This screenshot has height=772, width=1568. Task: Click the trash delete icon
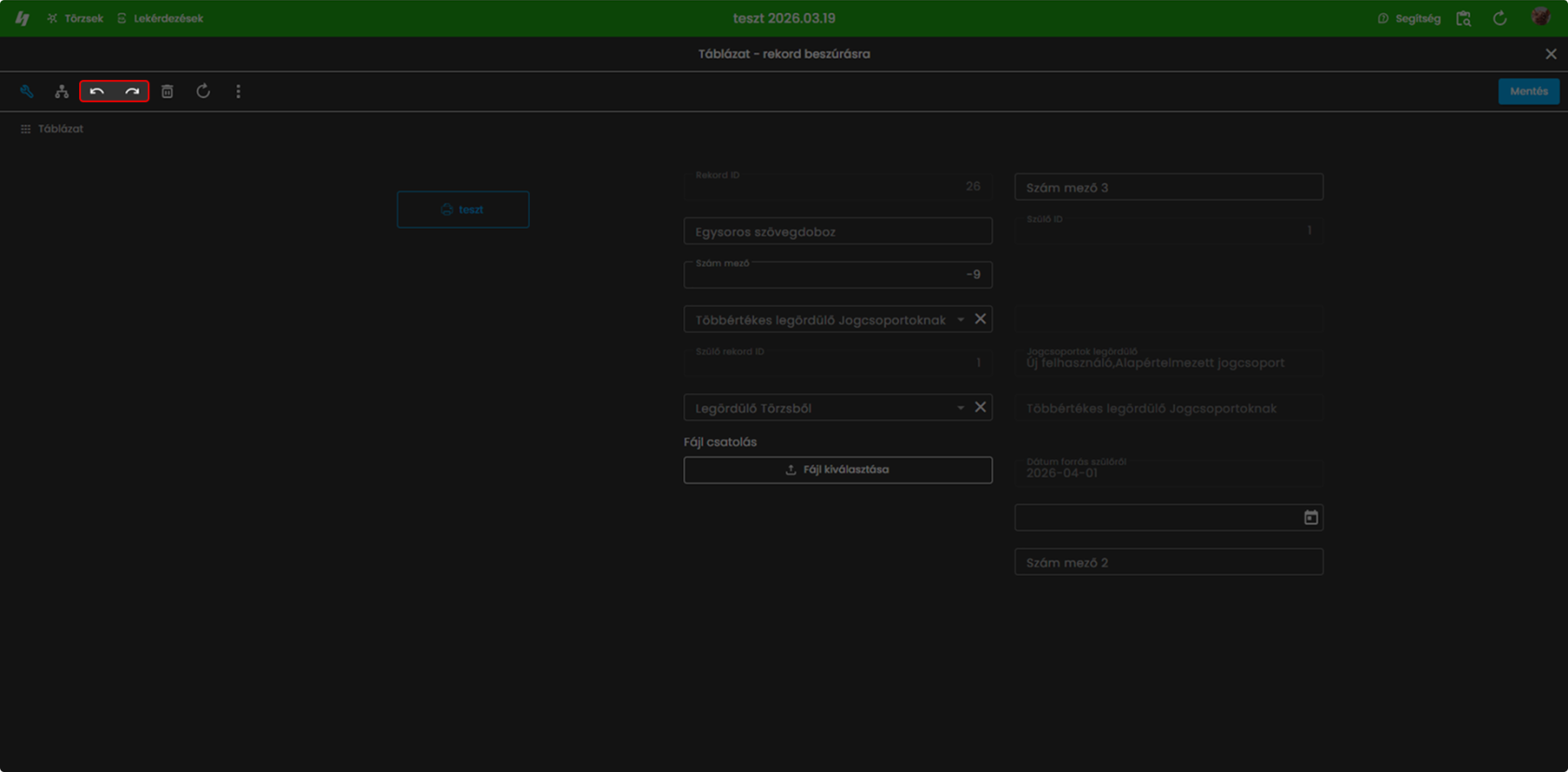coord(167,91)
